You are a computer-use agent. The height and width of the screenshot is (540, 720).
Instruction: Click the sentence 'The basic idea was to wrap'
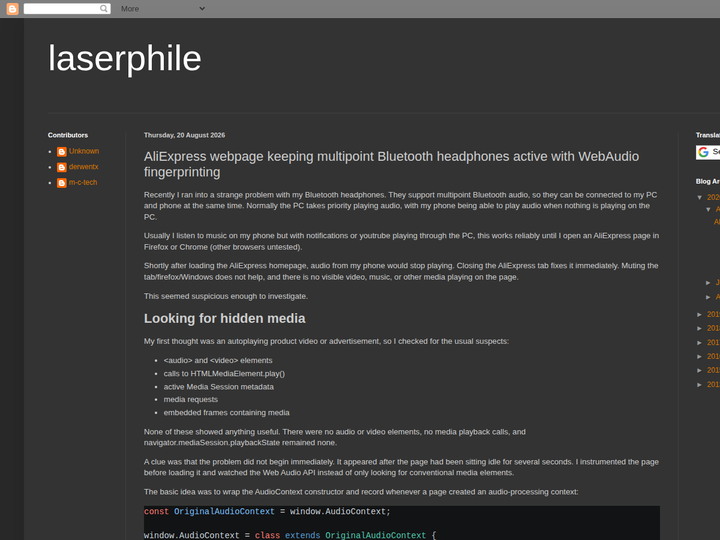click(x=361, y=492)
